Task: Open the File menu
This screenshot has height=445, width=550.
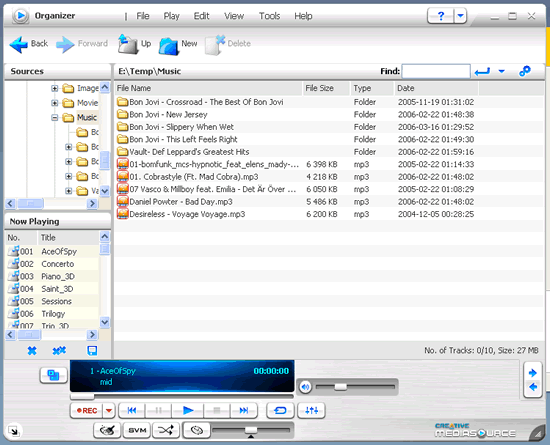Action: tap(143, 16)
